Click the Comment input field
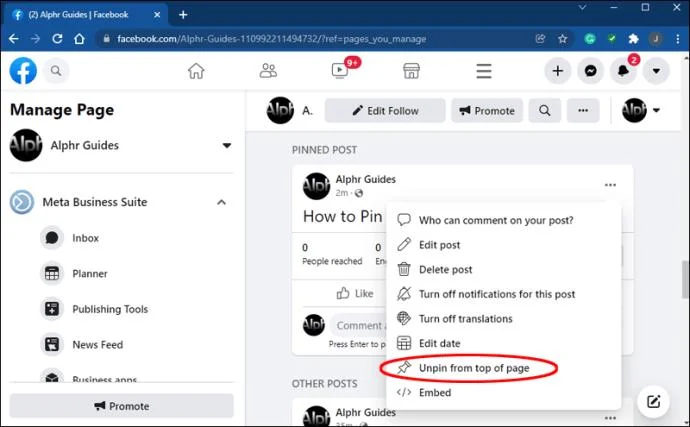 pos(359,326)
